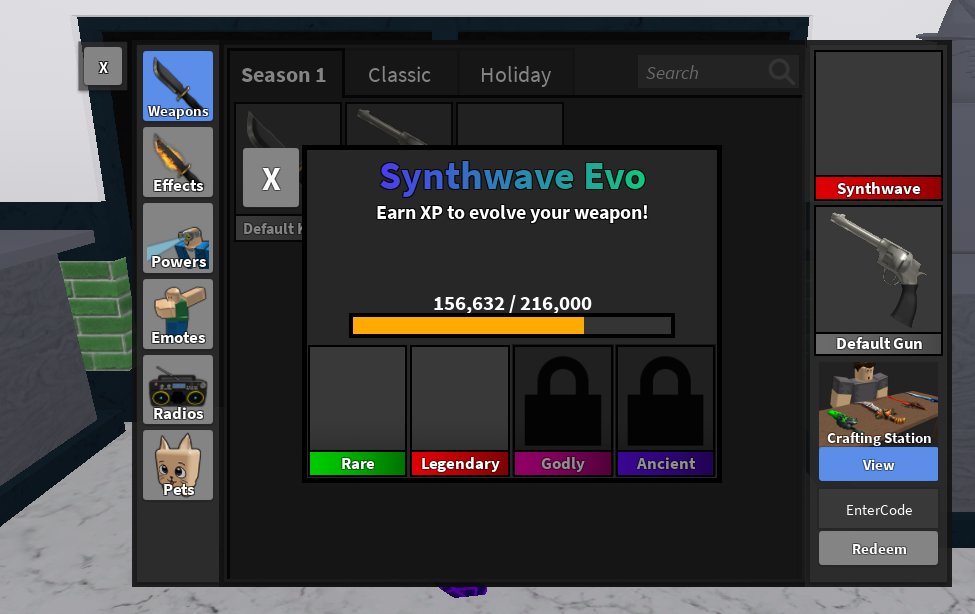Click the search magnifier icon
Screen dimensions: 975x614
click(781, 72)
